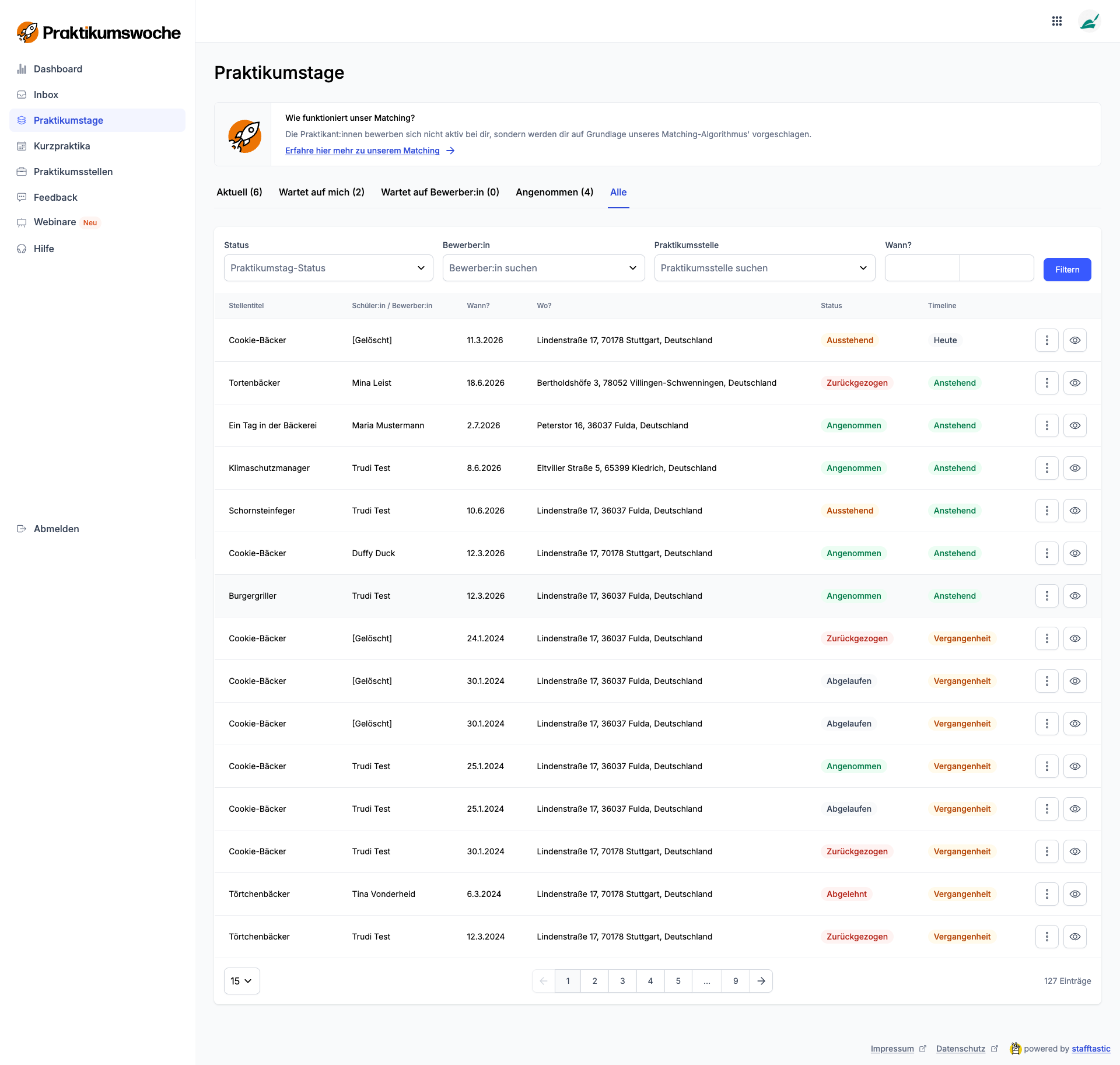The image size is (1120, 1065).
Task: View Schornsteinfeger entry via eye icon
Action: tap(1074, 511)
